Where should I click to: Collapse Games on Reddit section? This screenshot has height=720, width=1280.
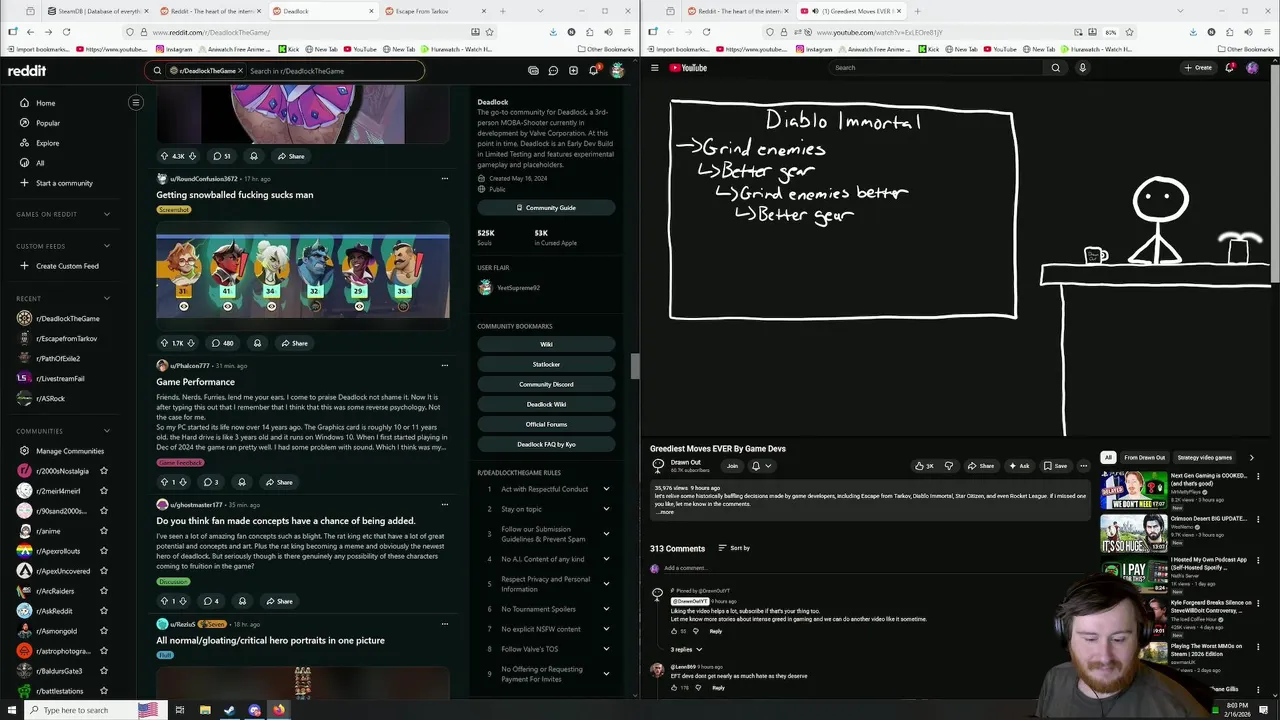point(107,214)
